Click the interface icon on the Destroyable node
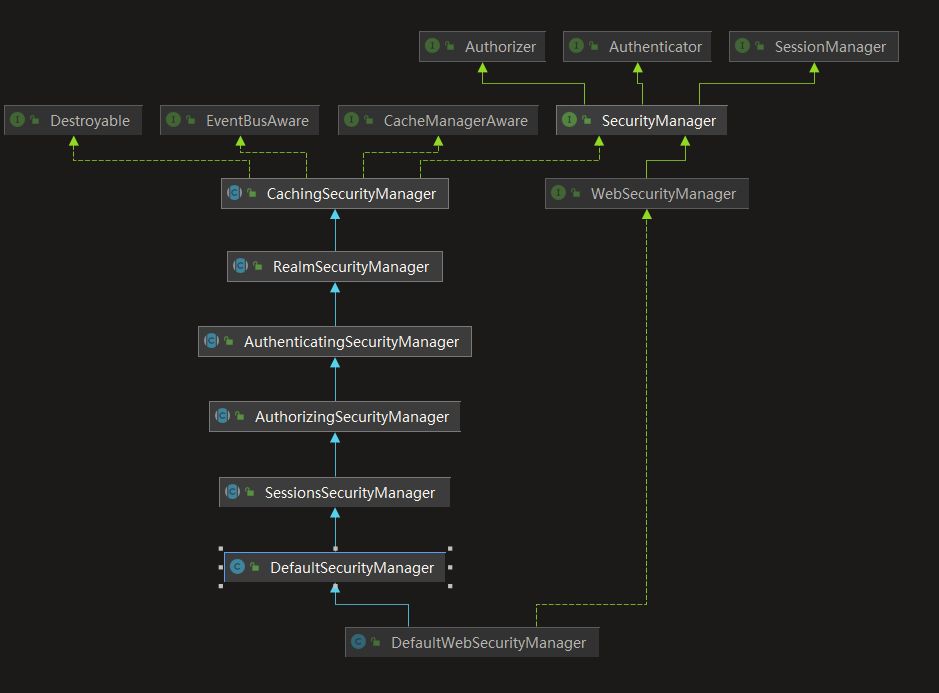Screen dimensions: 939x693 [x=17, y=120]
